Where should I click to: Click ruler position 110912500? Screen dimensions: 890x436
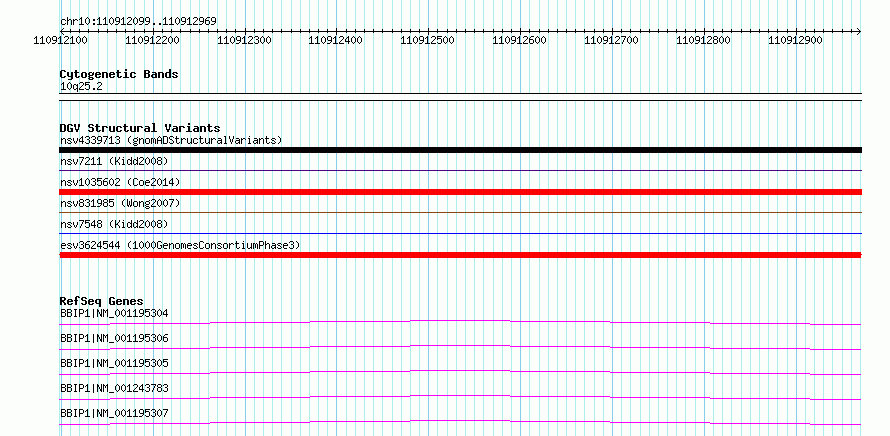pos(428,40)
